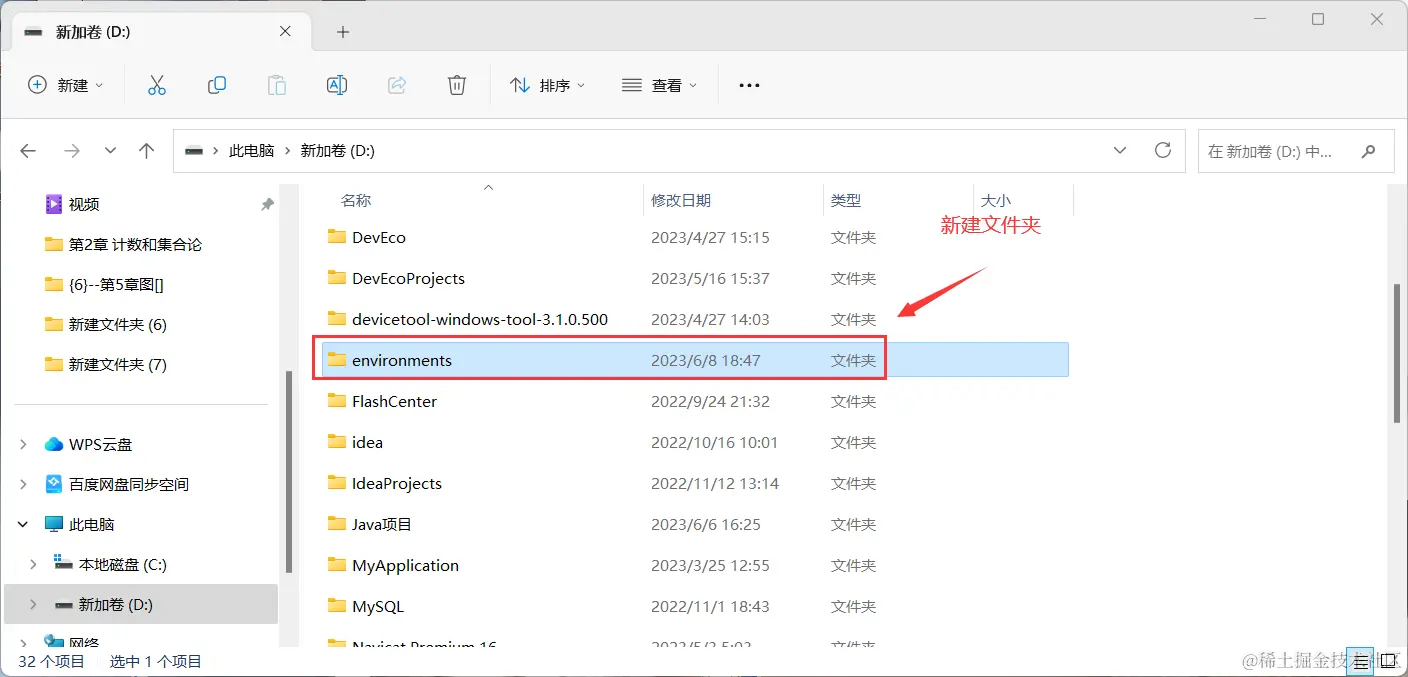Click the drive icon in address bar

(x=194, y=151)
